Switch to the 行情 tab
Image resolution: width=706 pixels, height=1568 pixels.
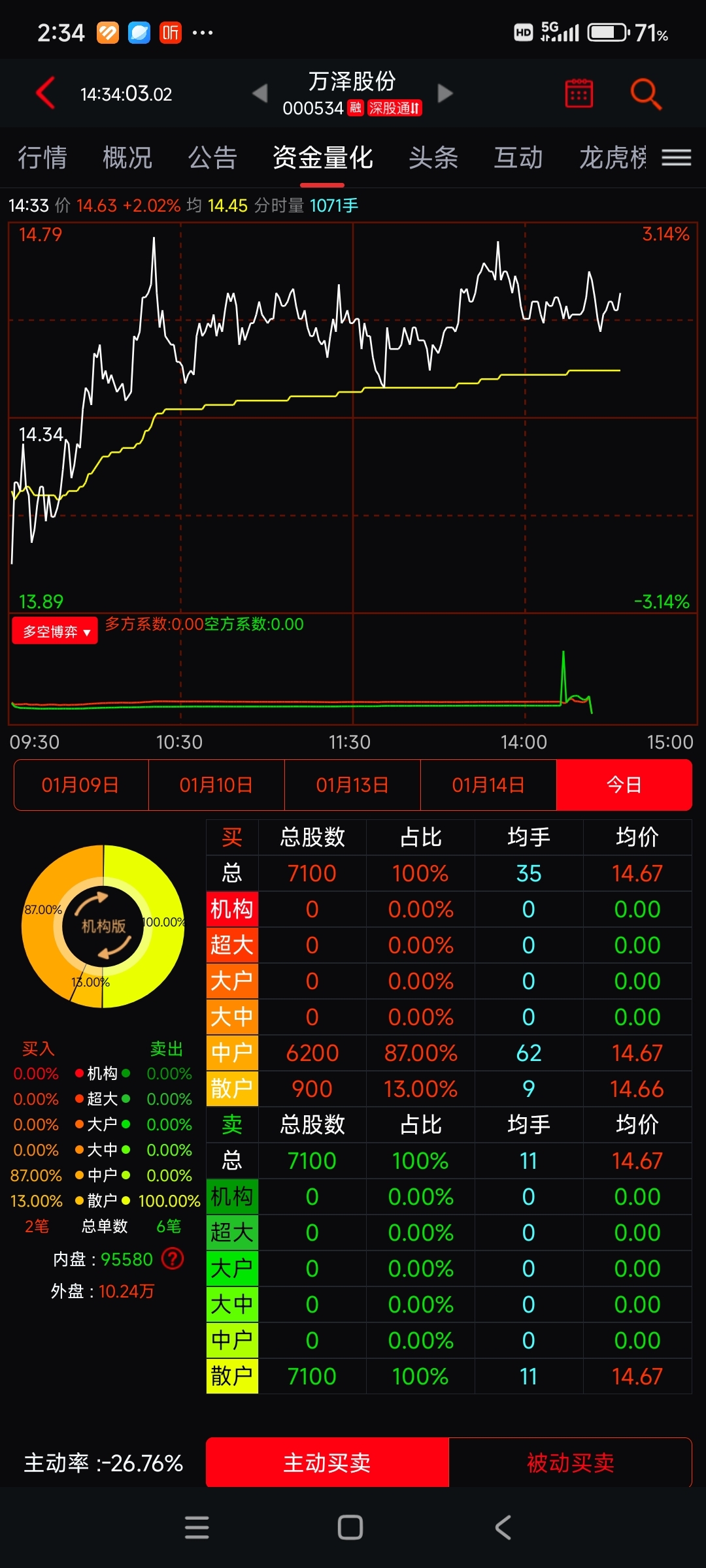42,157
